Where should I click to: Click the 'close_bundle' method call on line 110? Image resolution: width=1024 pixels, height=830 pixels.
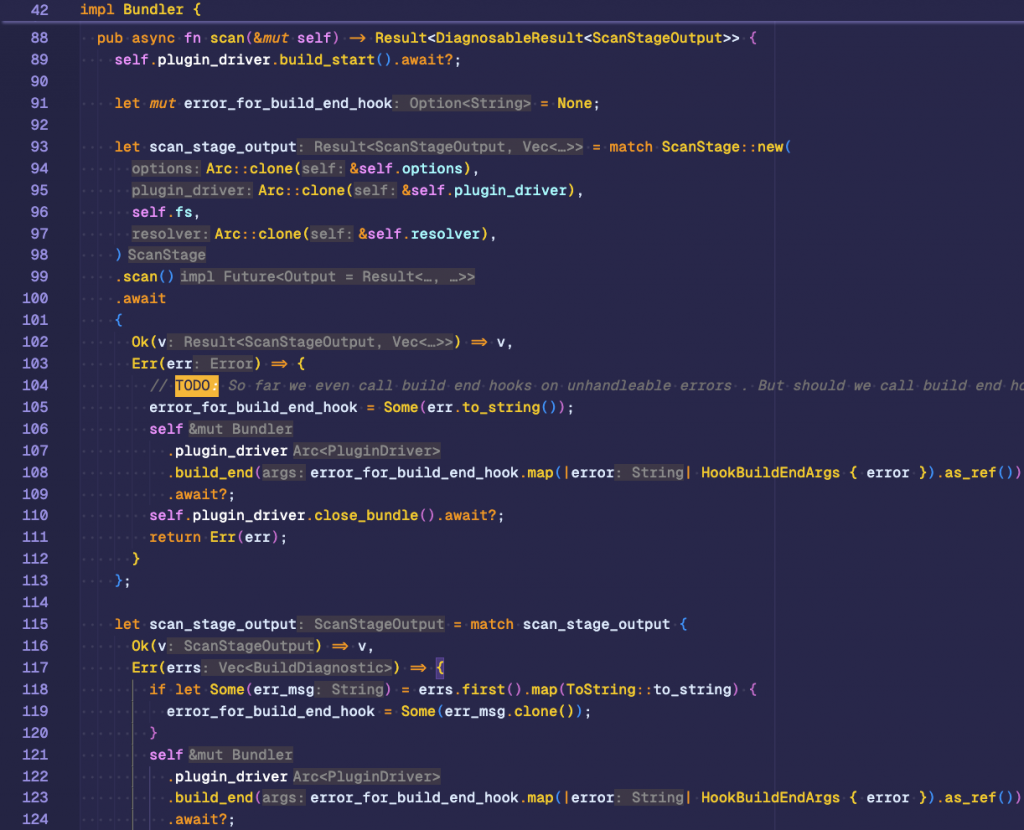click(x=366, y=515)
